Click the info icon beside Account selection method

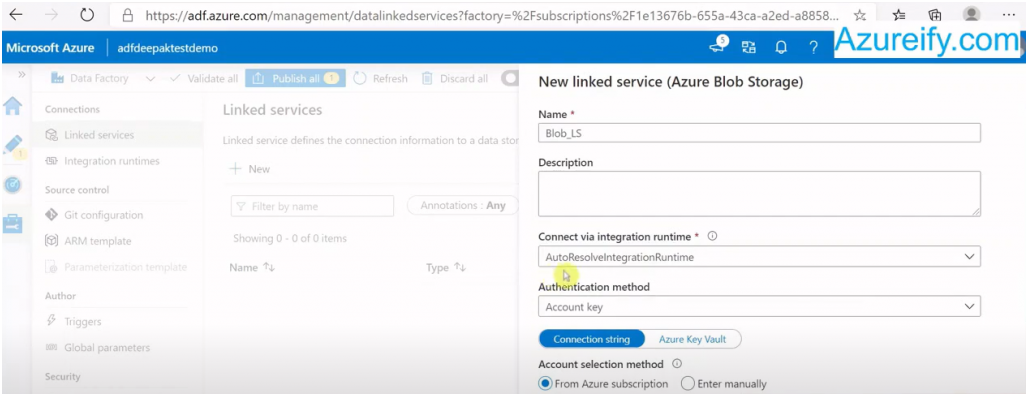coord(677,363)
